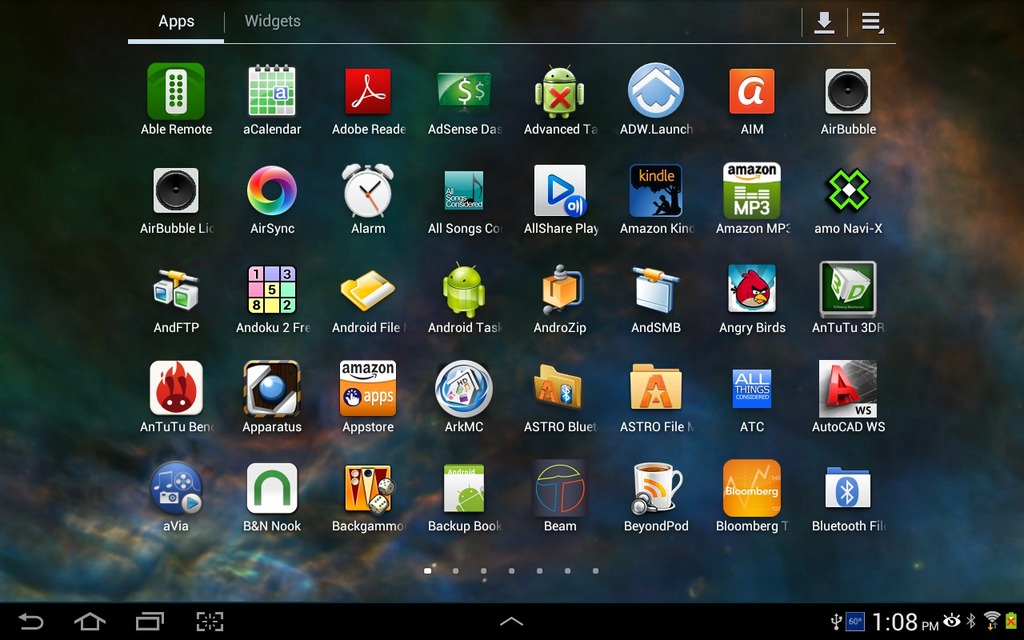Open AllShare Play

click(560, 191)
